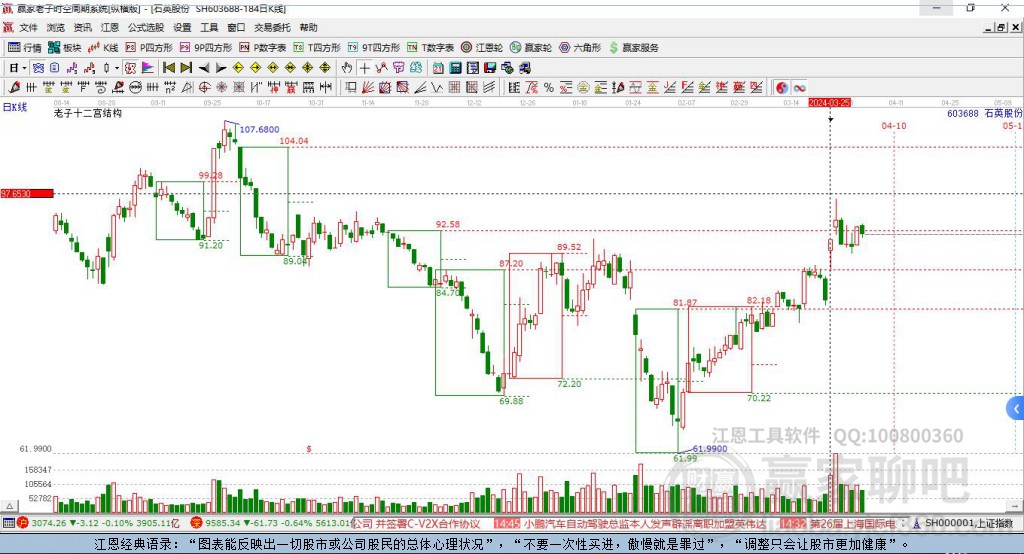Open 六角形 hexagon tool
Viewport: 1024px width, 554px height.
[x=580, y=48]
